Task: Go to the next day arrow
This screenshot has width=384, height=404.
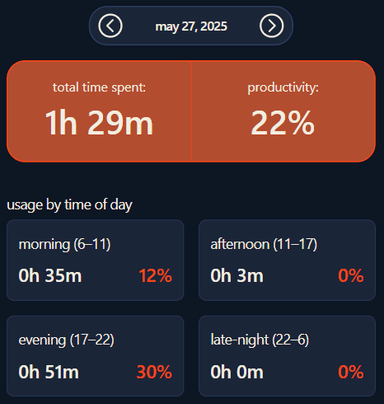Action: click(x=272, y=26)
